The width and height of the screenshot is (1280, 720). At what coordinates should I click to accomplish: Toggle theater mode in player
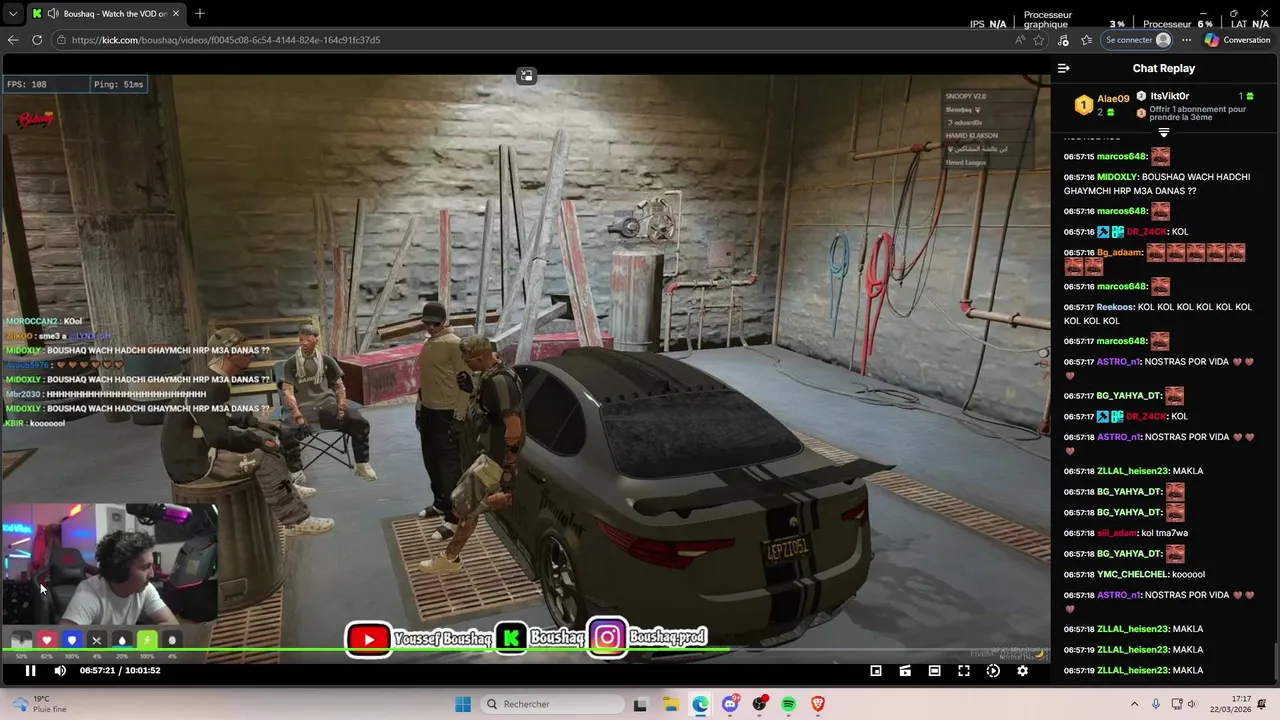(x=934, y=671)
